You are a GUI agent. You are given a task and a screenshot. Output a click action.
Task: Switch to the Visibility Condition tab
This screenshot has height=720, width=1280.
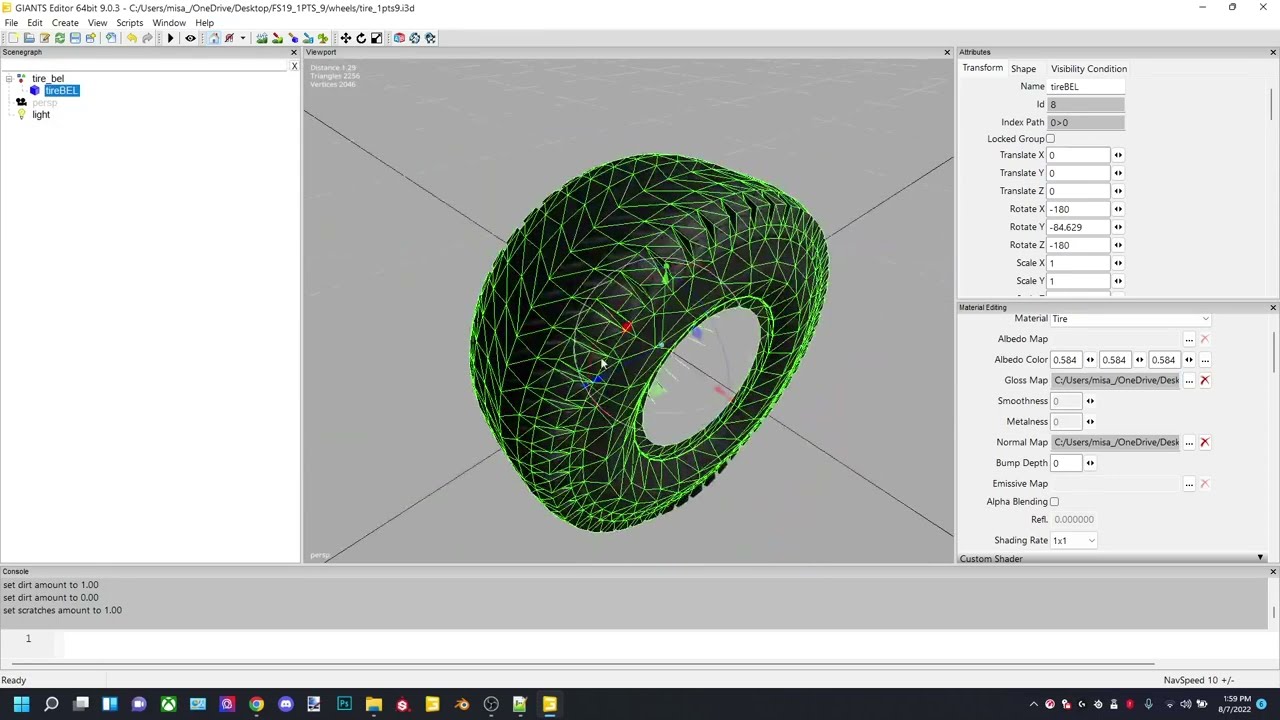pos(1089,69)
